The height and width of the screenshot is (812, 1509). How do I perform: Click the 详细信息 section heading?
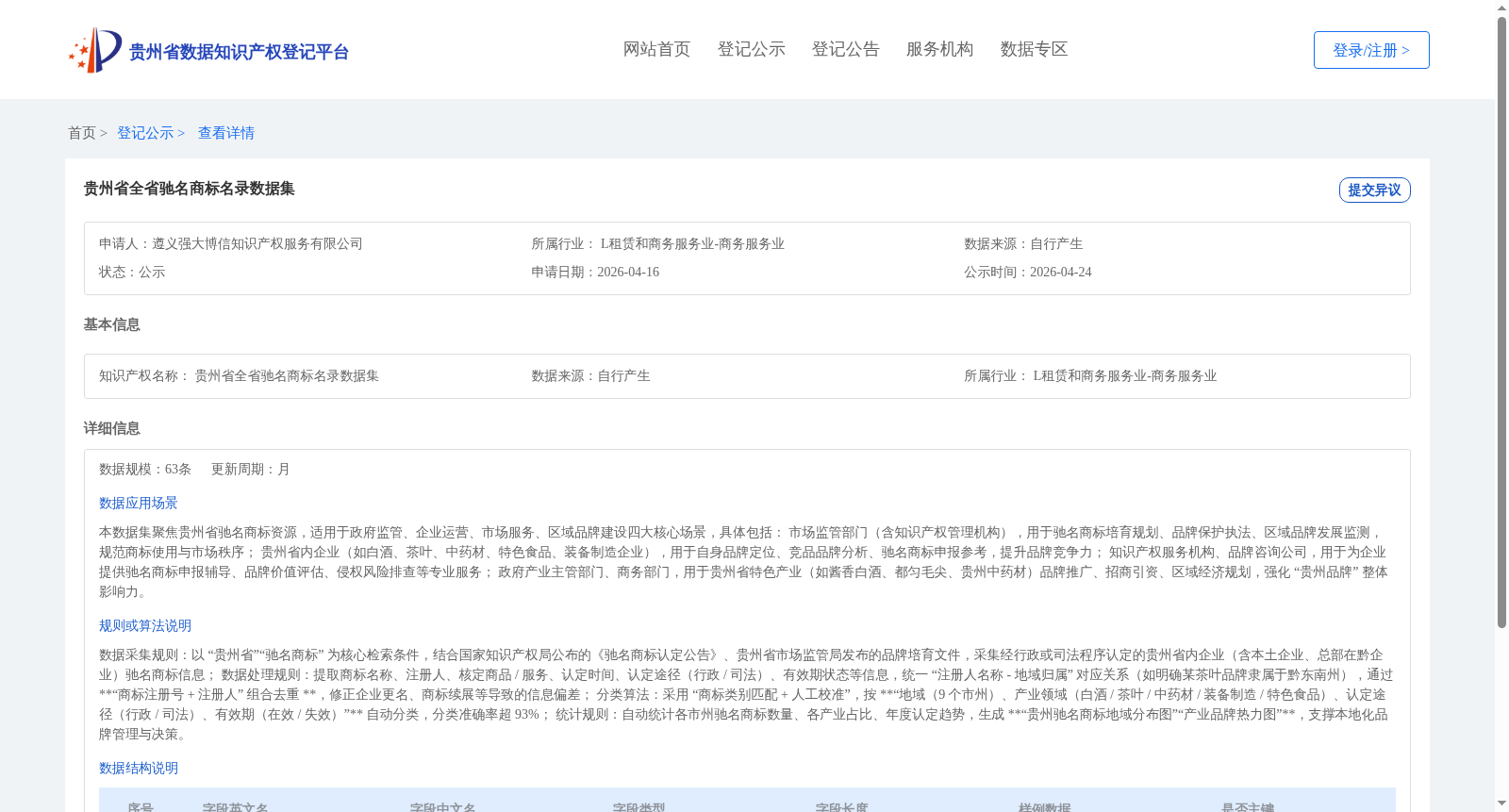tap(112, 428)
